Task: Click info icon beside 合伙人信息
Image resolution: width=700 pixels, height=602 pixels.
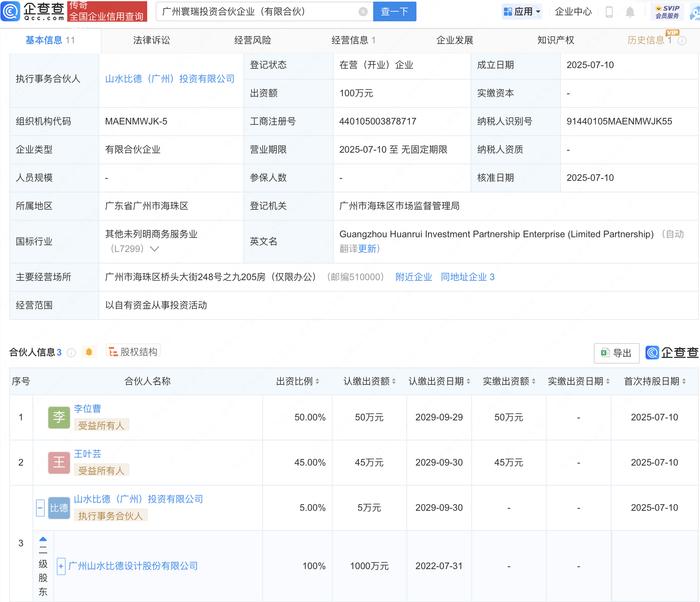Action: [71, 352]
